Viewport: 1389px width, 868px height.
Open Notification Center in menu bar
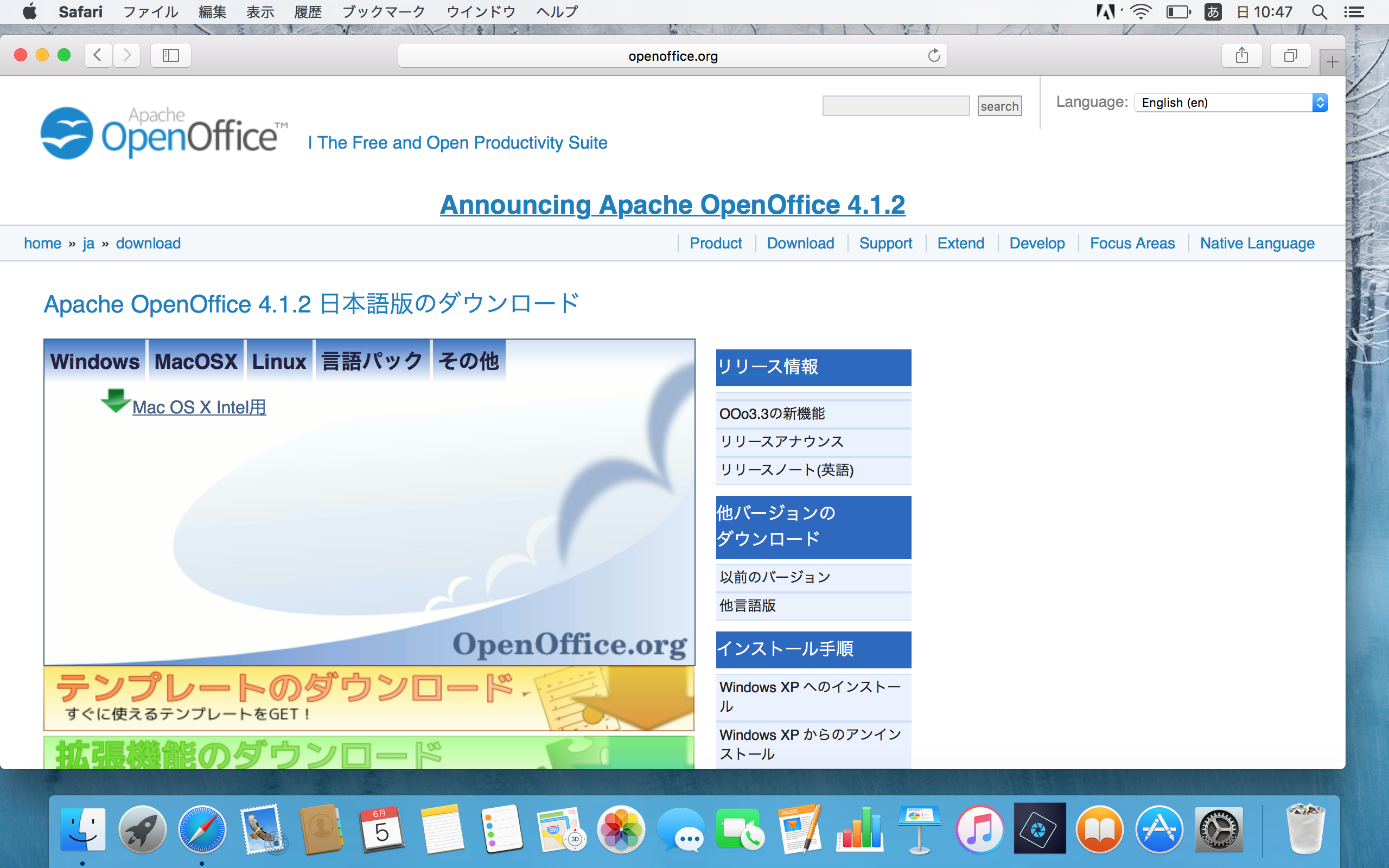(x=1354, y=12)
